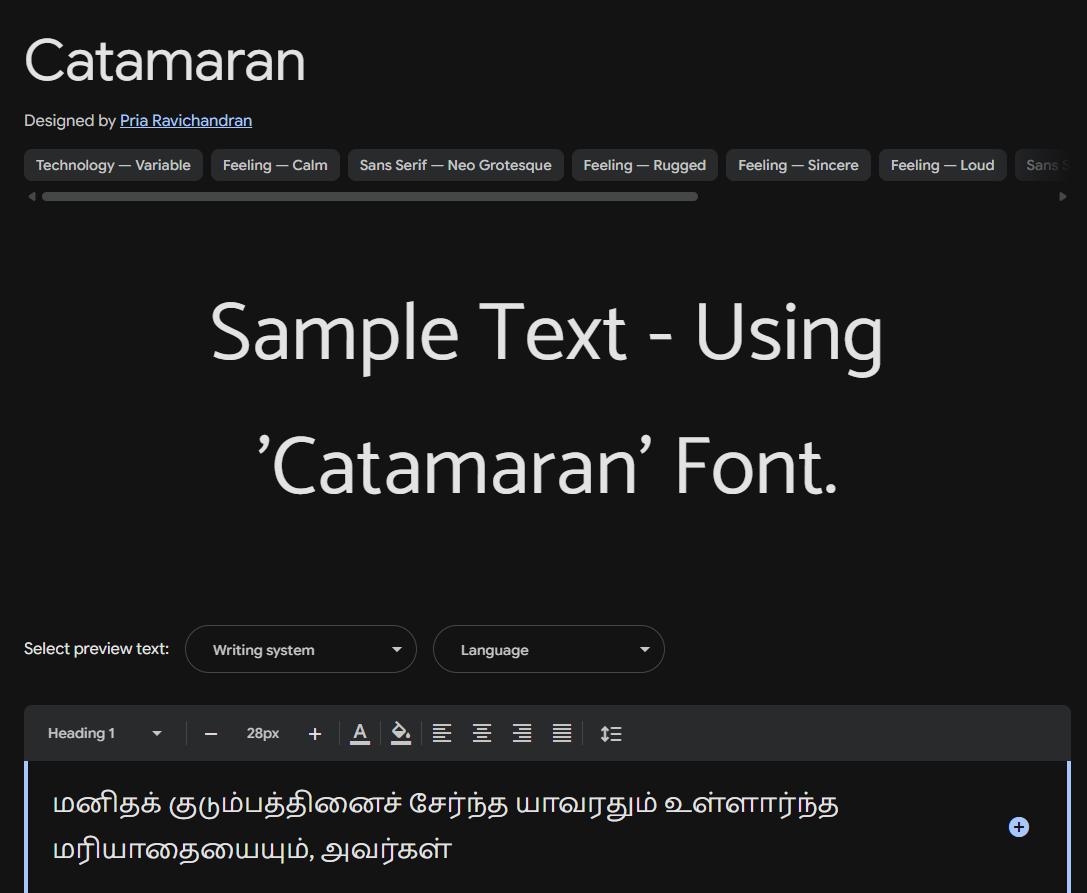Open the text color picker icon
1087x893 pixels.
pos(360,734)
